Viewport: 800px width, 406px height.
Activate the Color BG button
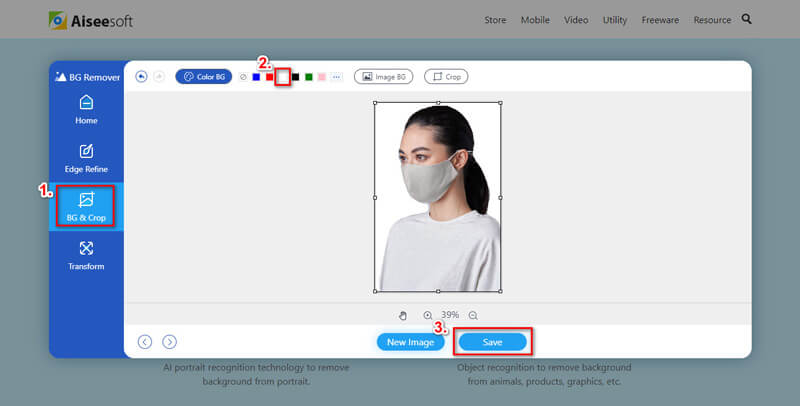204,77
